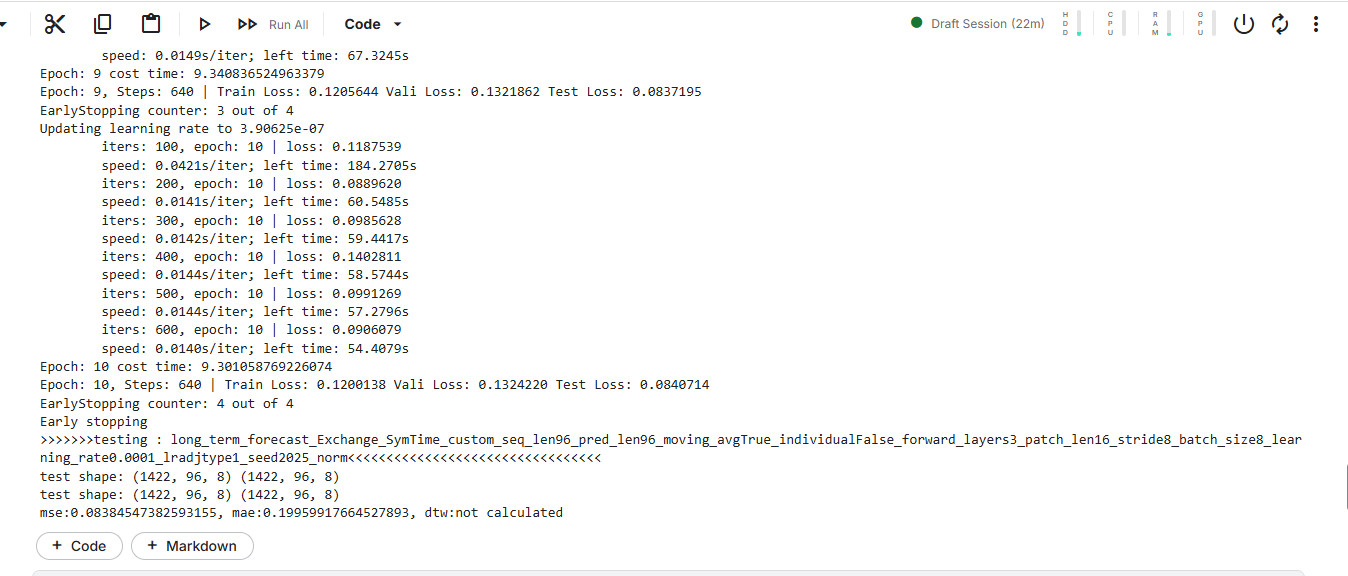Image resolution: width=1348 pixels, height=576 pixels.
Task: Restart session with the refresh icon
Action: pos(1280,24)
